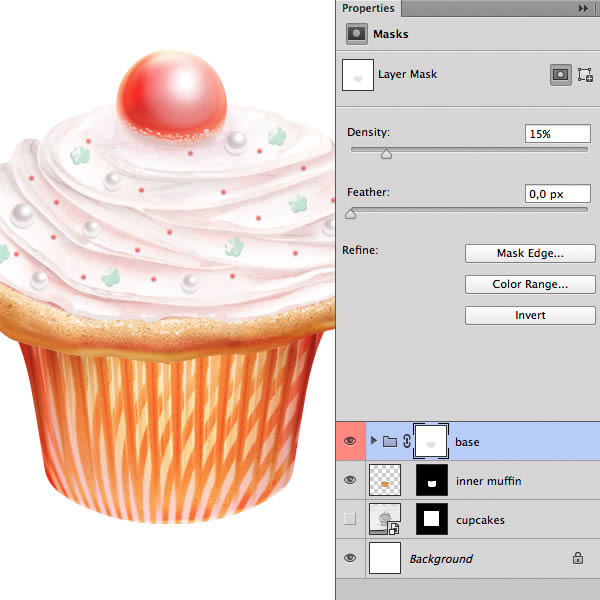Click the folder icon of base group
Image resolution: width=600 pixels, height=600 pixels.
[390, 442]
